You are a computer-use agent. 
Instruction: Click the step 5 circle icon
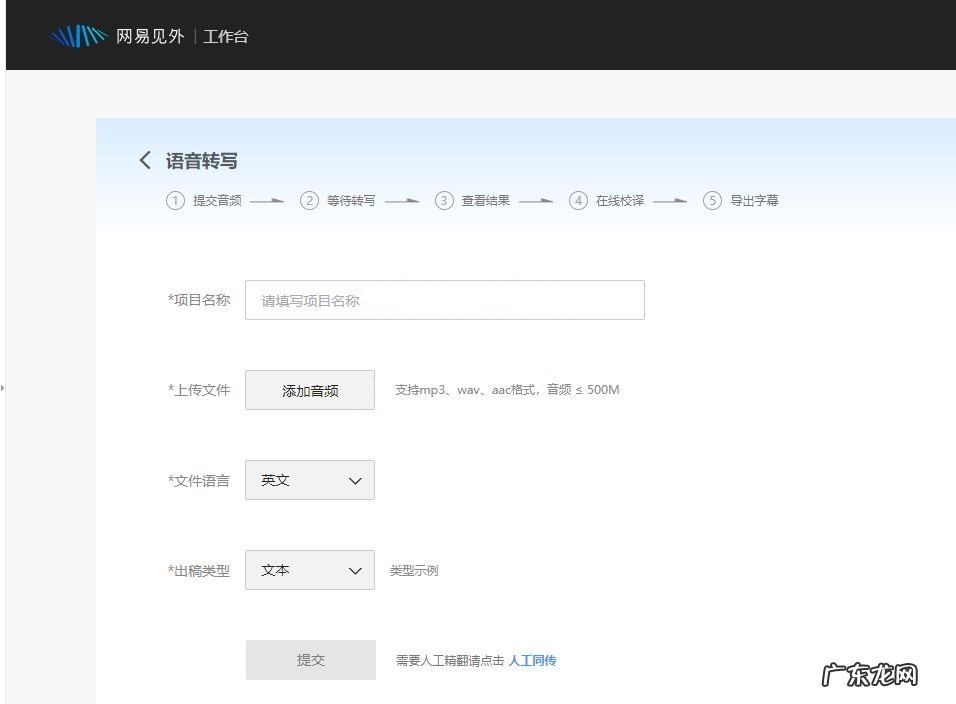(x=712, y=200)
